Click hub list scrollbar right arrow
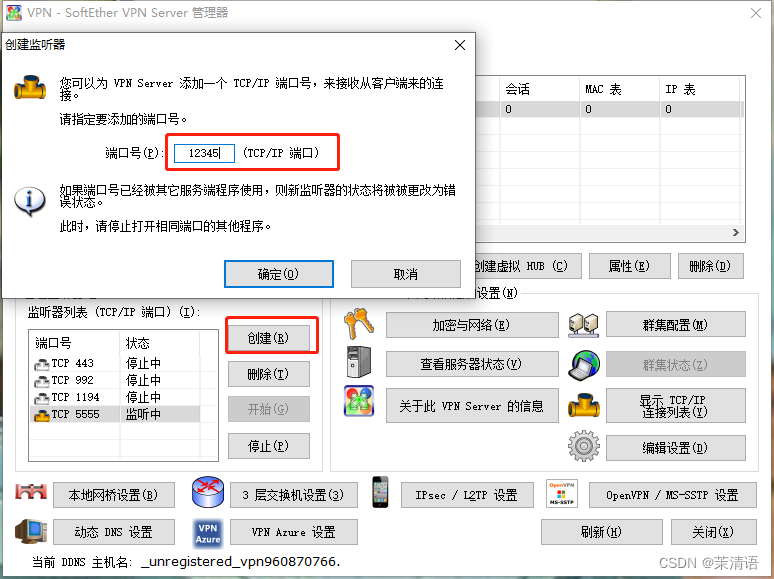774x579 pixels. coord(736,232)
